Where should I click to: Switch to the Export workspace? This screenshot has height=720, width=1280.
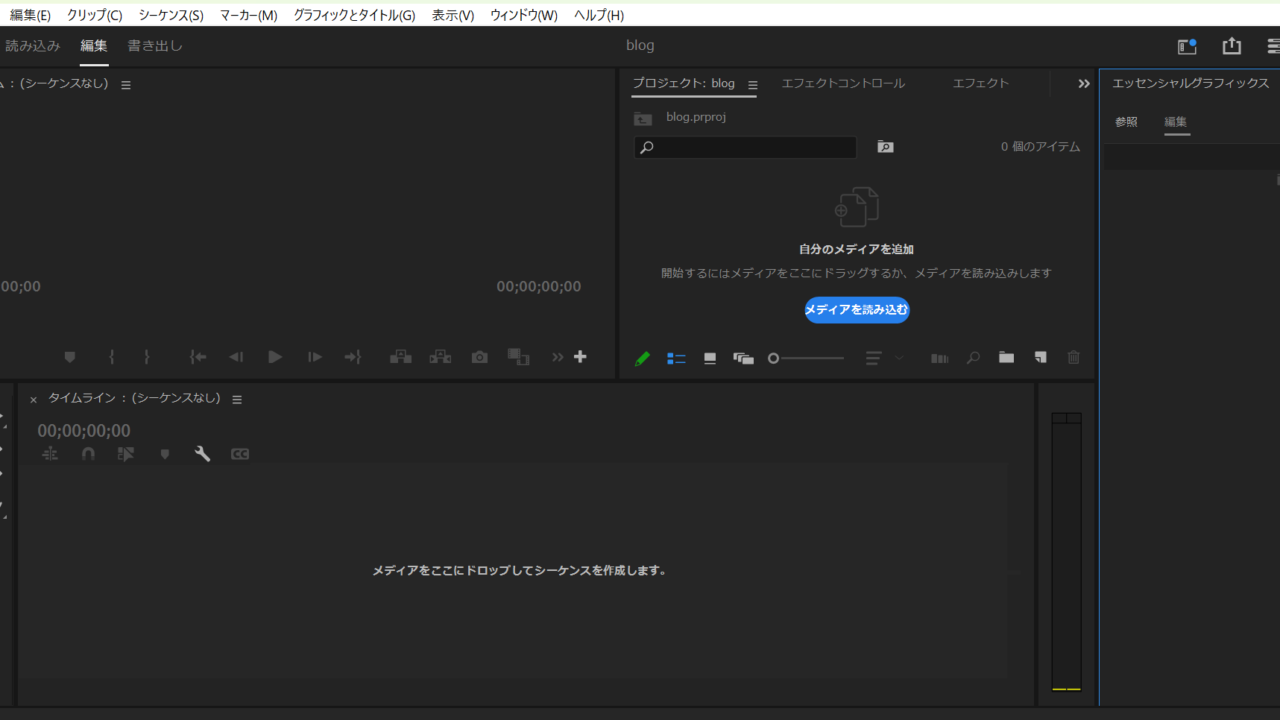click(x=155, y=45)
